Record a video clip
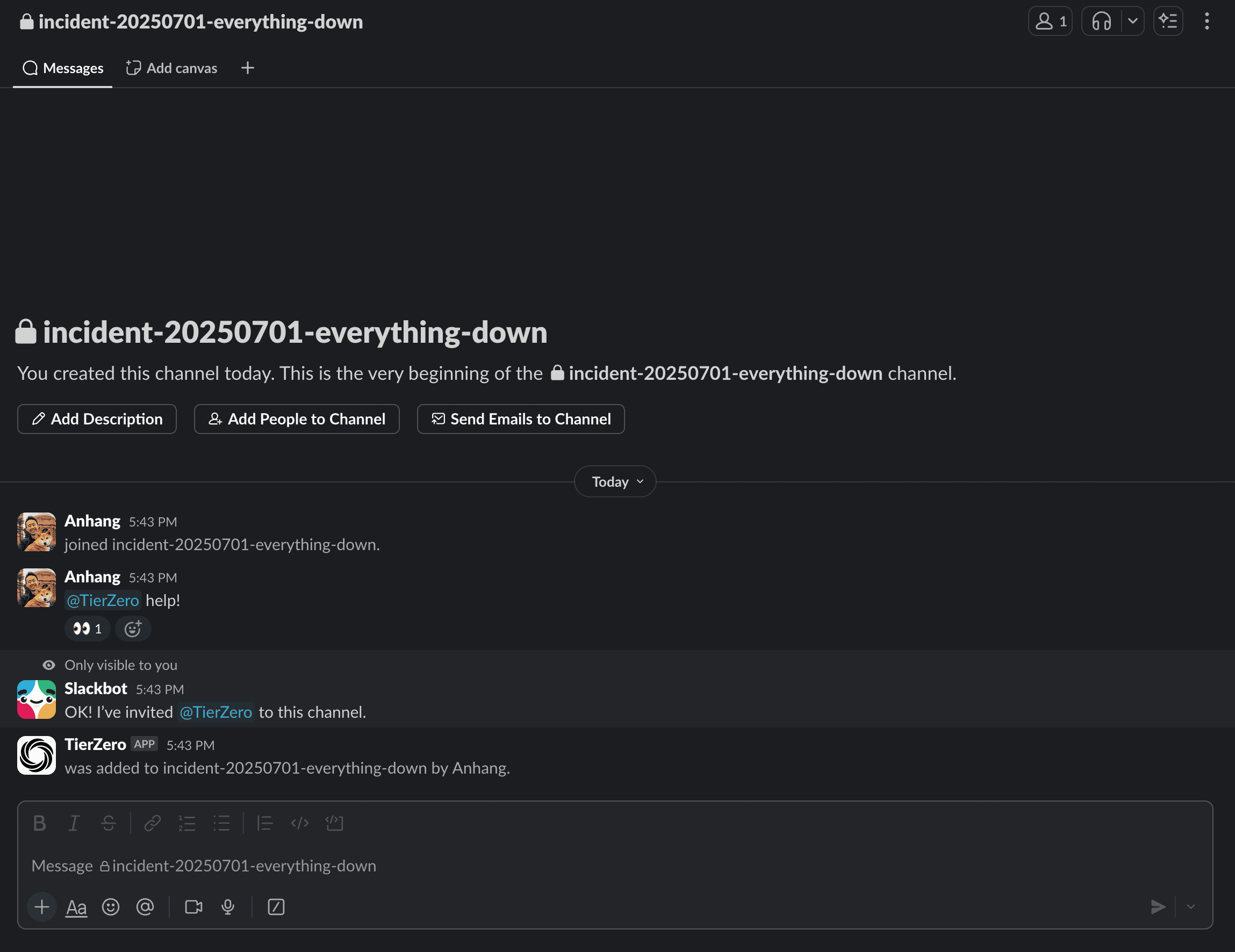Image resolution: width=1235 pixels, height=952 pixels. click(194, 907)
